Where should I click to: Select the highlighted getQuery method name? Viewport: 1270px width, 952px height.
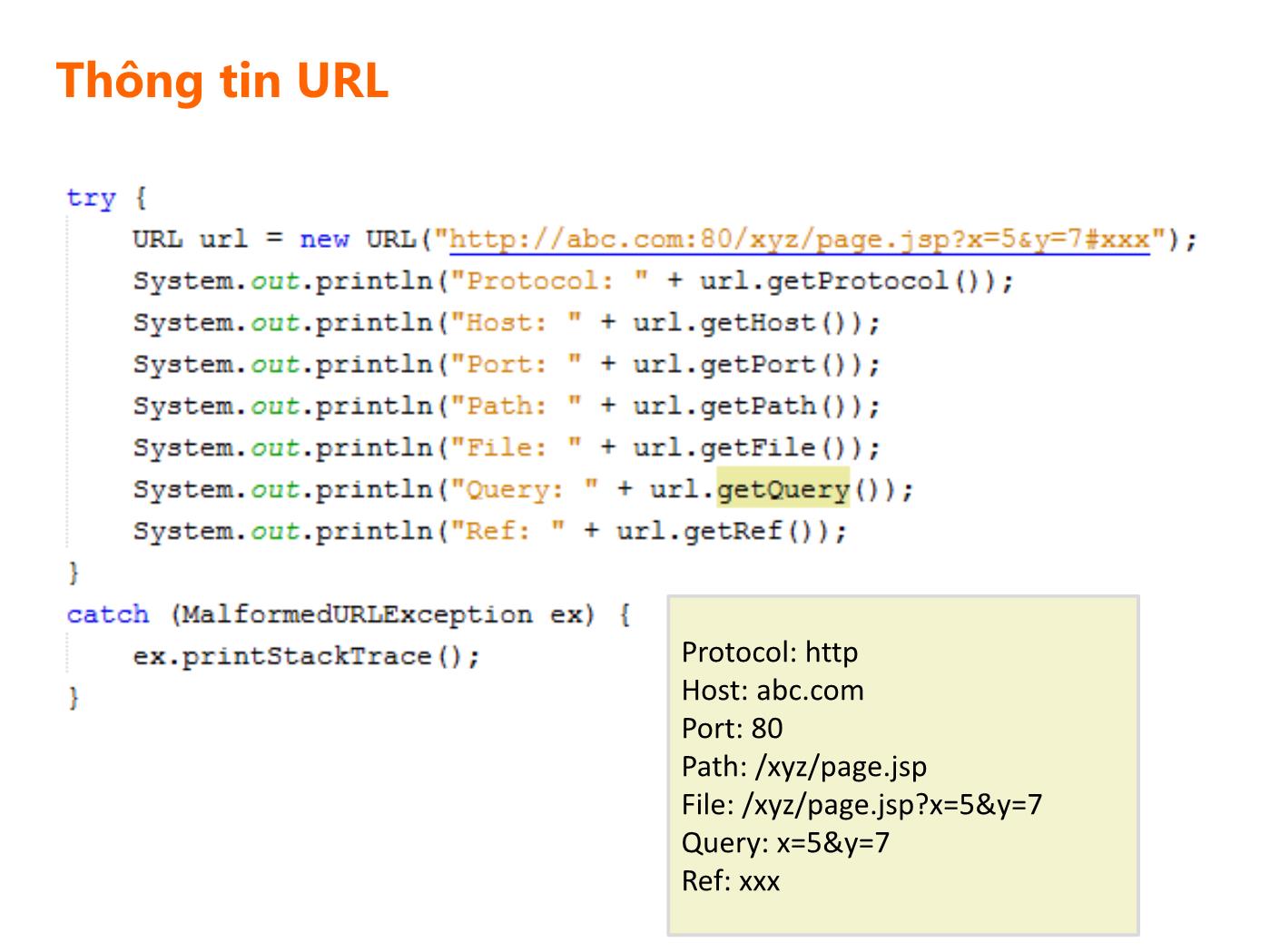click(783, 490)
